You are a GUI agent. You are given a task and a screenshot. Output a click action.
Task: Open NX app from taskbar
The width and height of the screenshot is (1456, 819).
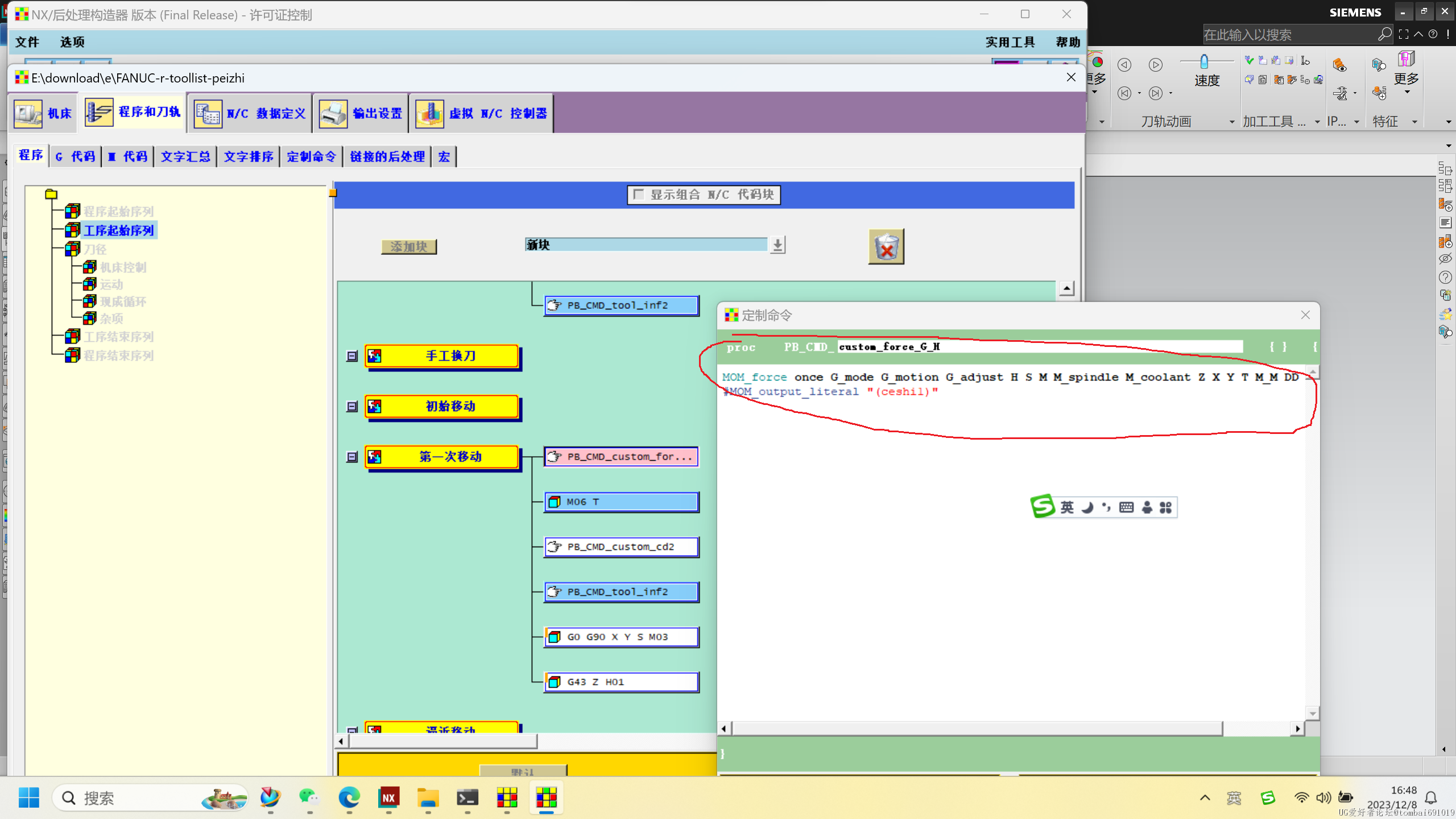click(388, 797)
